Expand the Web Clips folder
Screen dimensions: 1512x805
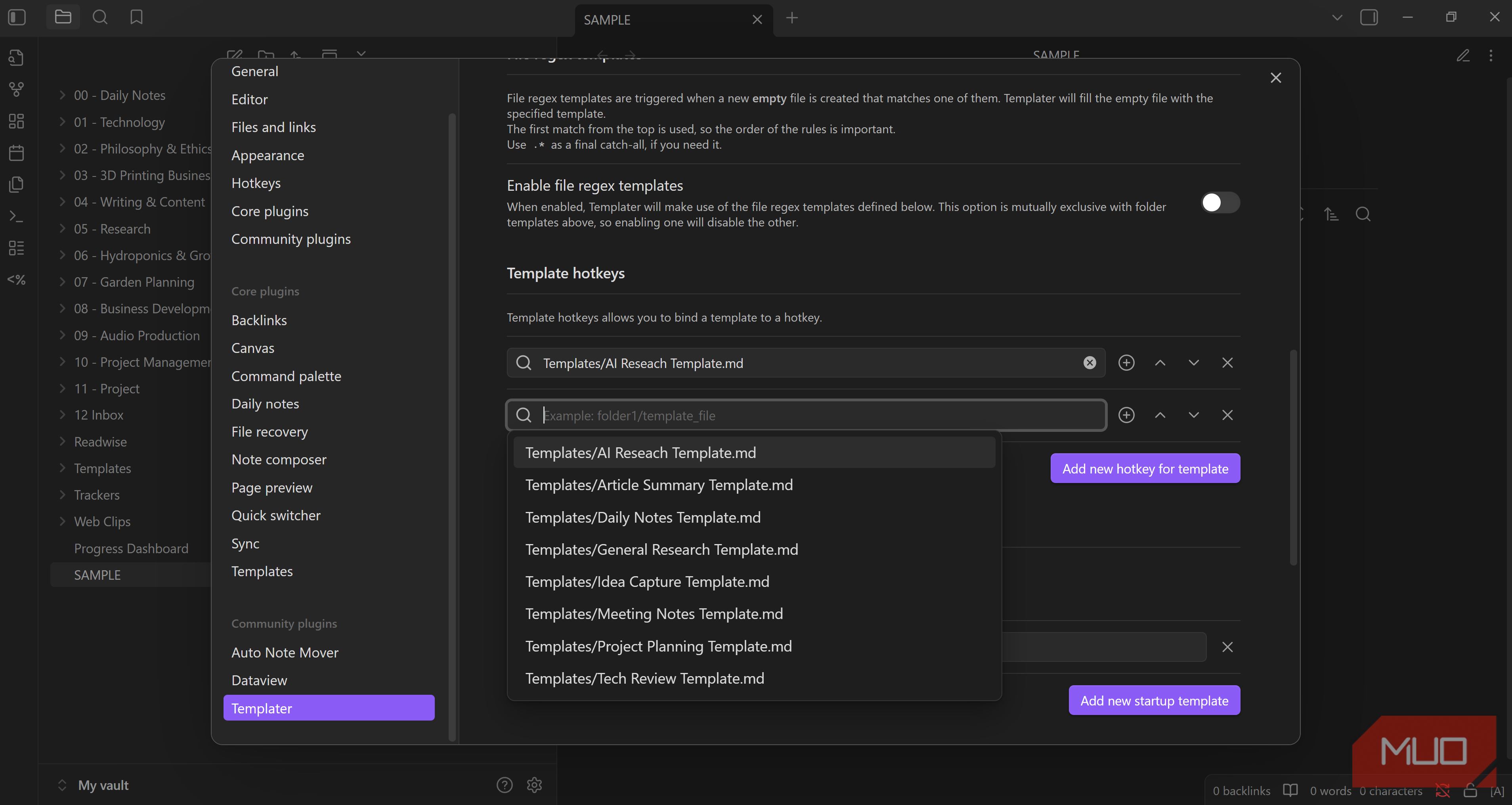click(x=62, y=521)
